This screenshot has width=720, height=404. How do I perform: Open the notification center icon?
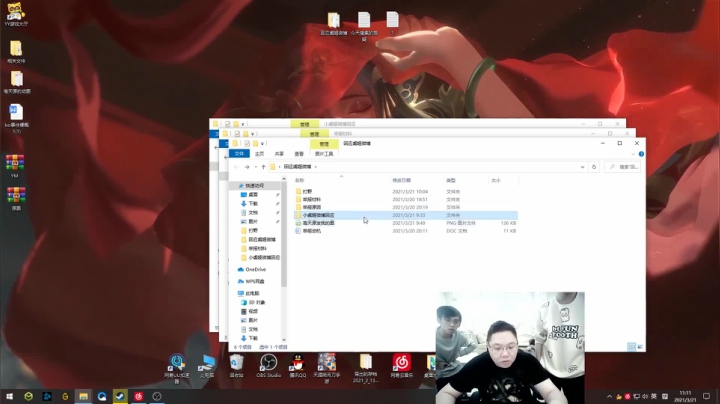pyautogui.click(x=706, y=396)
